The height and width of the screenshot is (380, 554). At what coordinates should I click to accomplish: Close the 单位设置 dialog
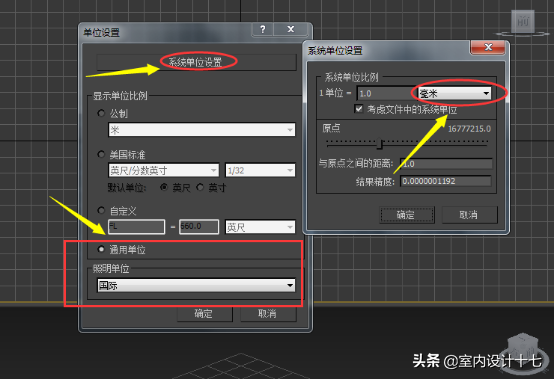[x=291, y=29]
